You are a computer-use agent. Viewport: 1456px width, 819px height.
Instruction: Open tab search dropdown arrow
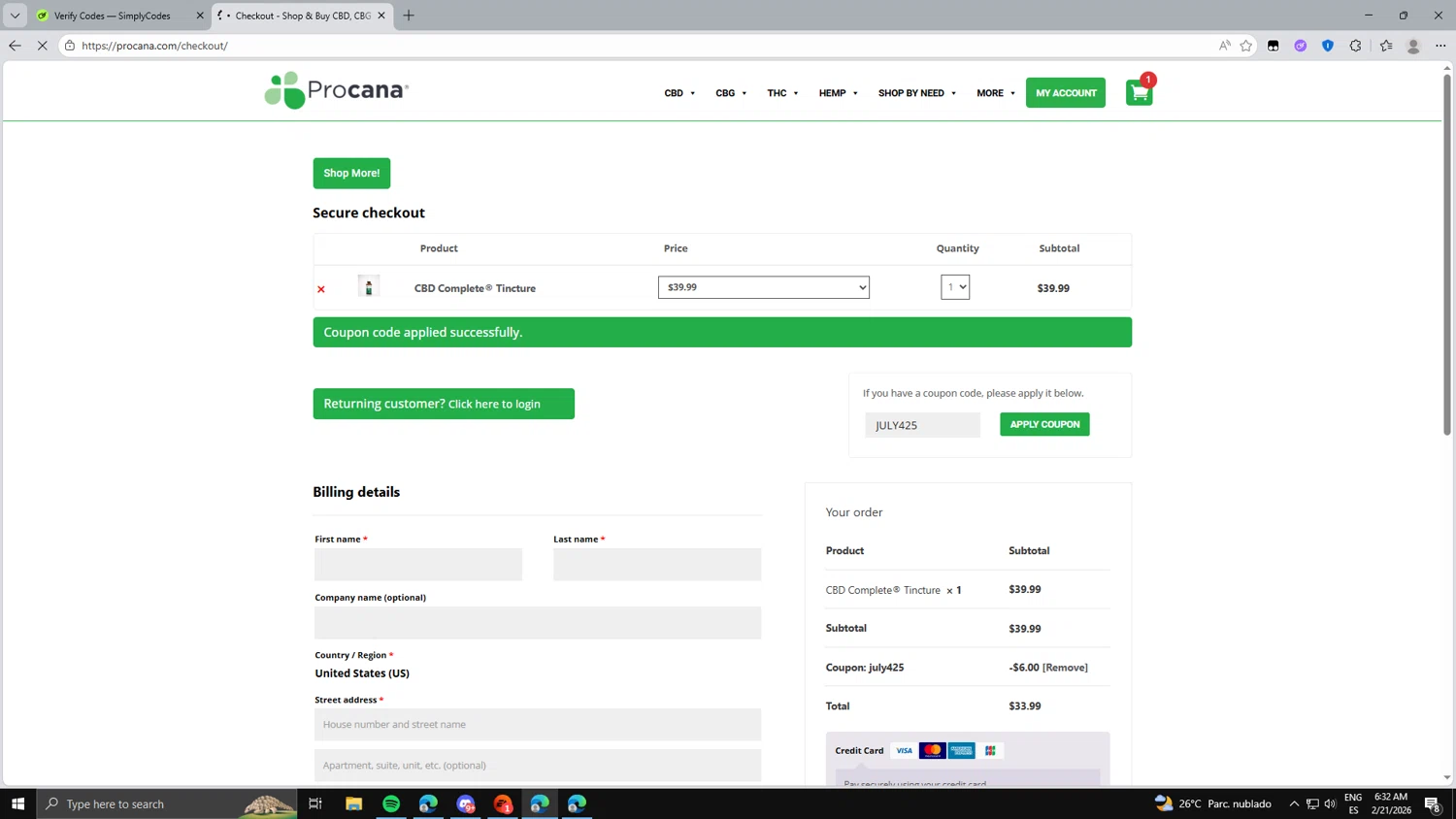point(15,16)
